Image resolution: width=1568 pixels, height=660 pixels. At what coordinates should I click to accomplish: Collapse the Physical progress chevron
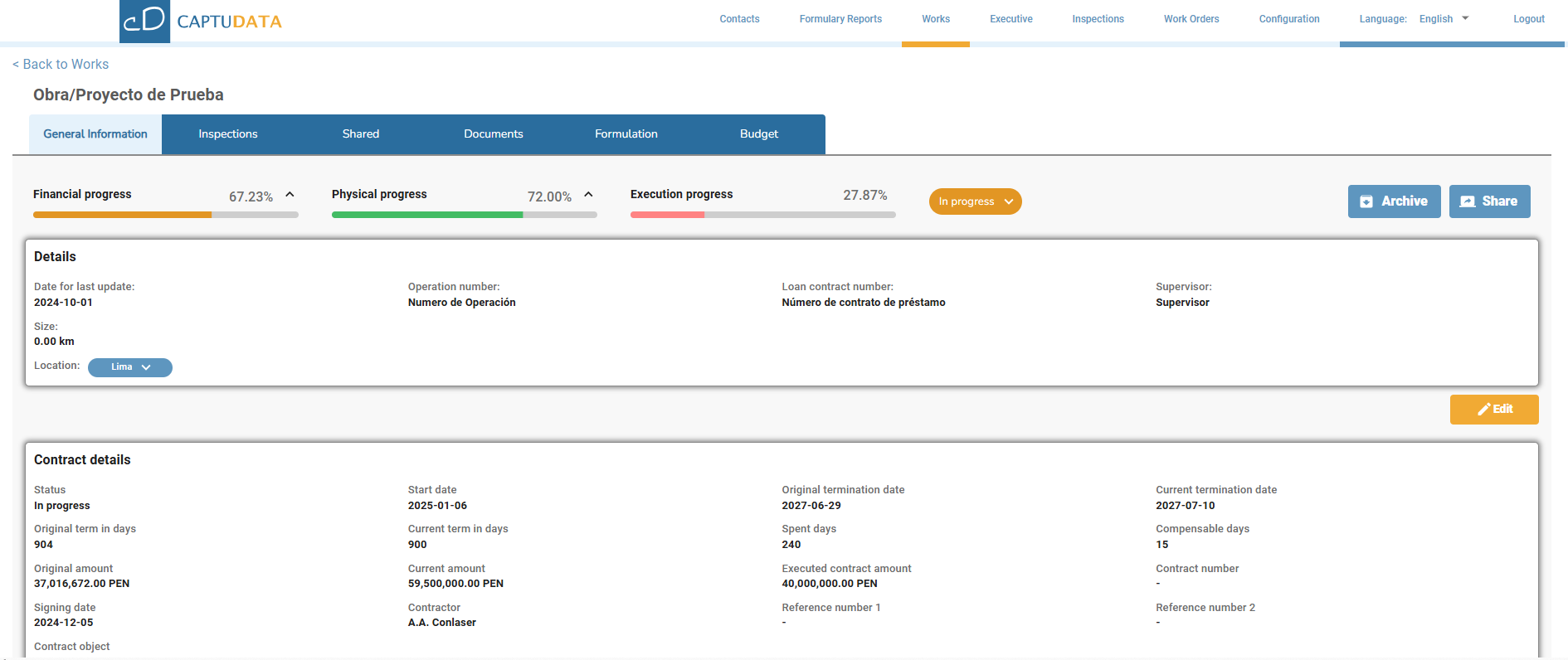[588, 195]
